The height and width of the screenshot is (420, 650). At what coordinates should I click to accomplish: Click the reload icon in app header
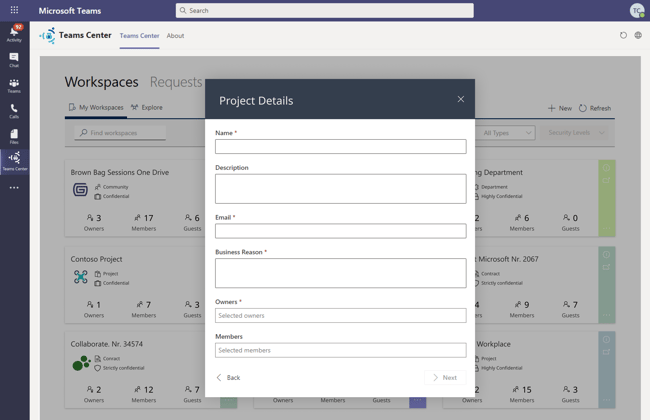[x=623, y=35]
